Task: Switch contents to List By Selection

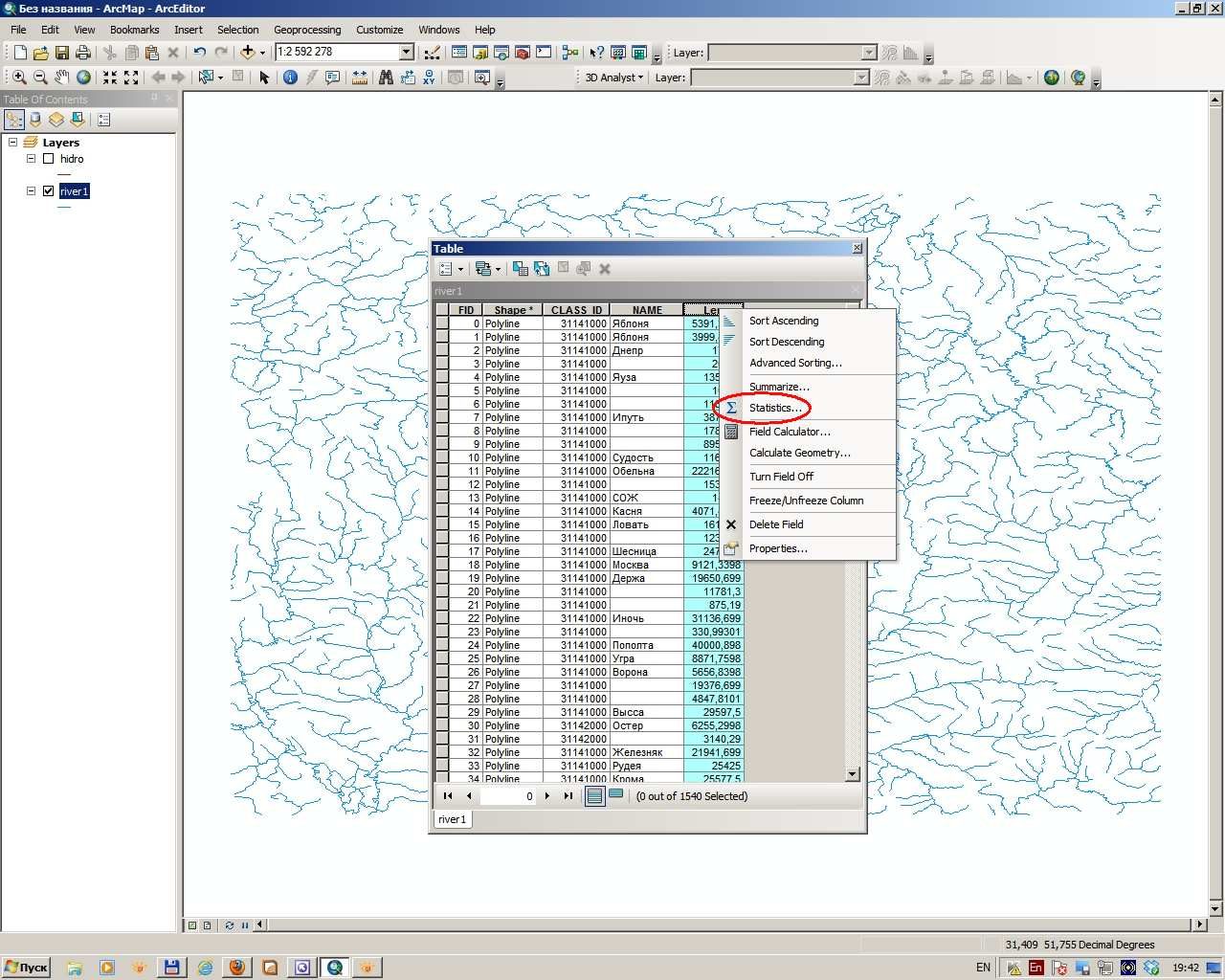Action: (78, 120)
